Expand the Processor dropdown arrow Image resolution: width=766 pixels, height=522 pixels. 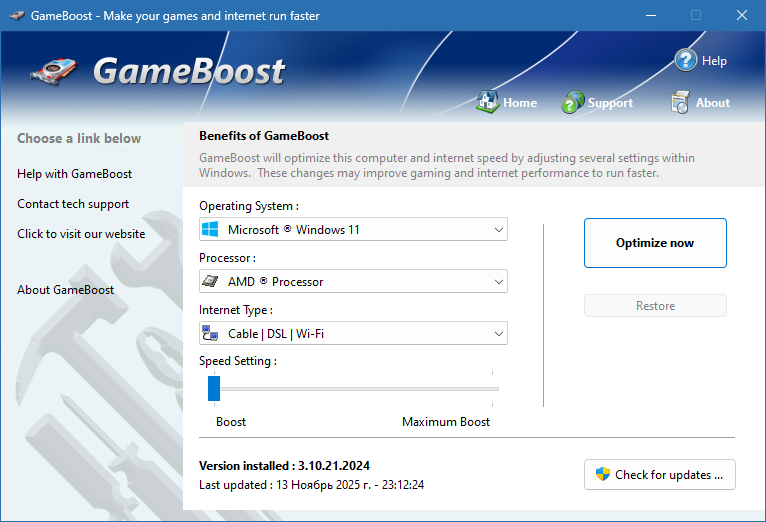click(498, 282)
